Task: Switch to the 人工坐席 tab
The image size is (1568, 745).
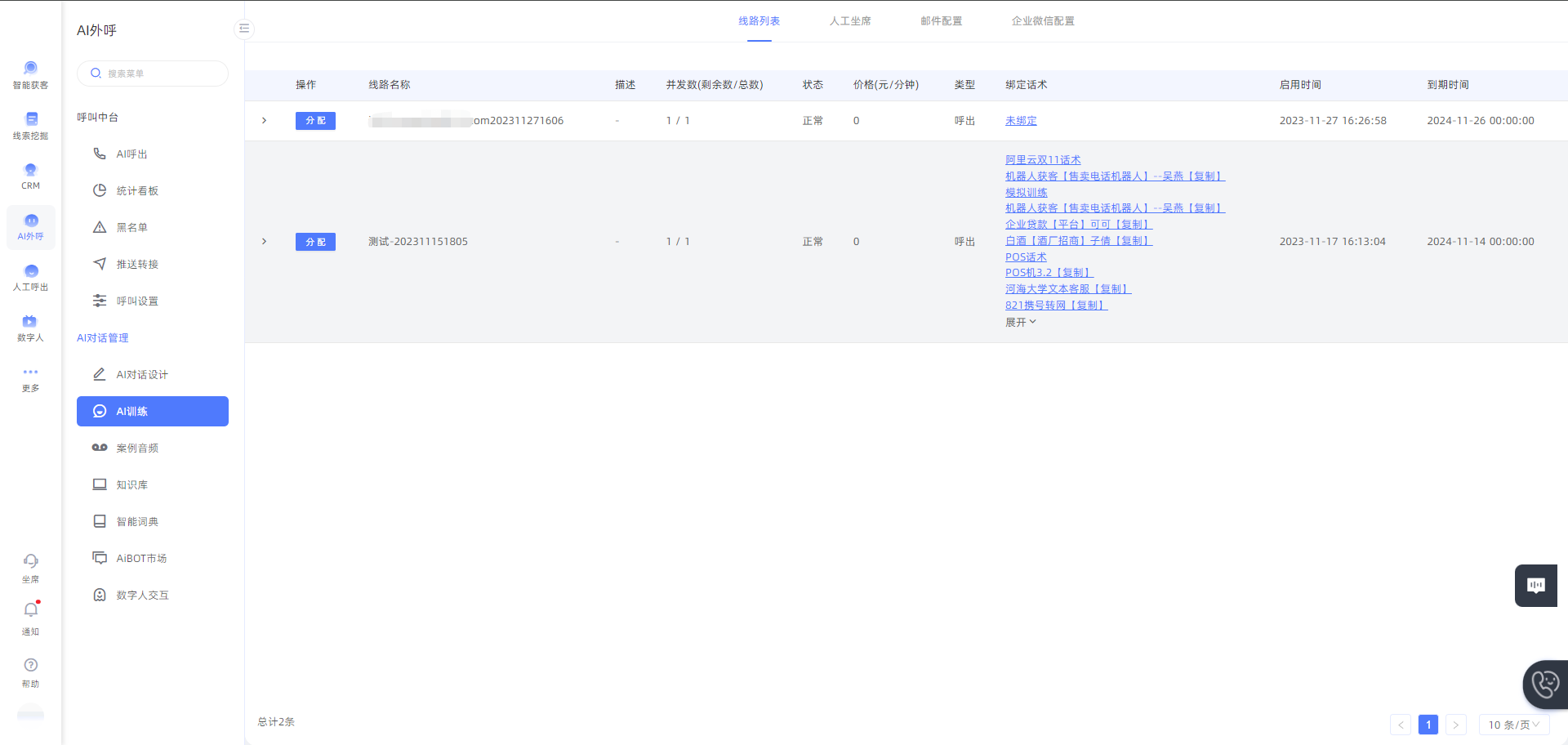Action: point(850,21)
